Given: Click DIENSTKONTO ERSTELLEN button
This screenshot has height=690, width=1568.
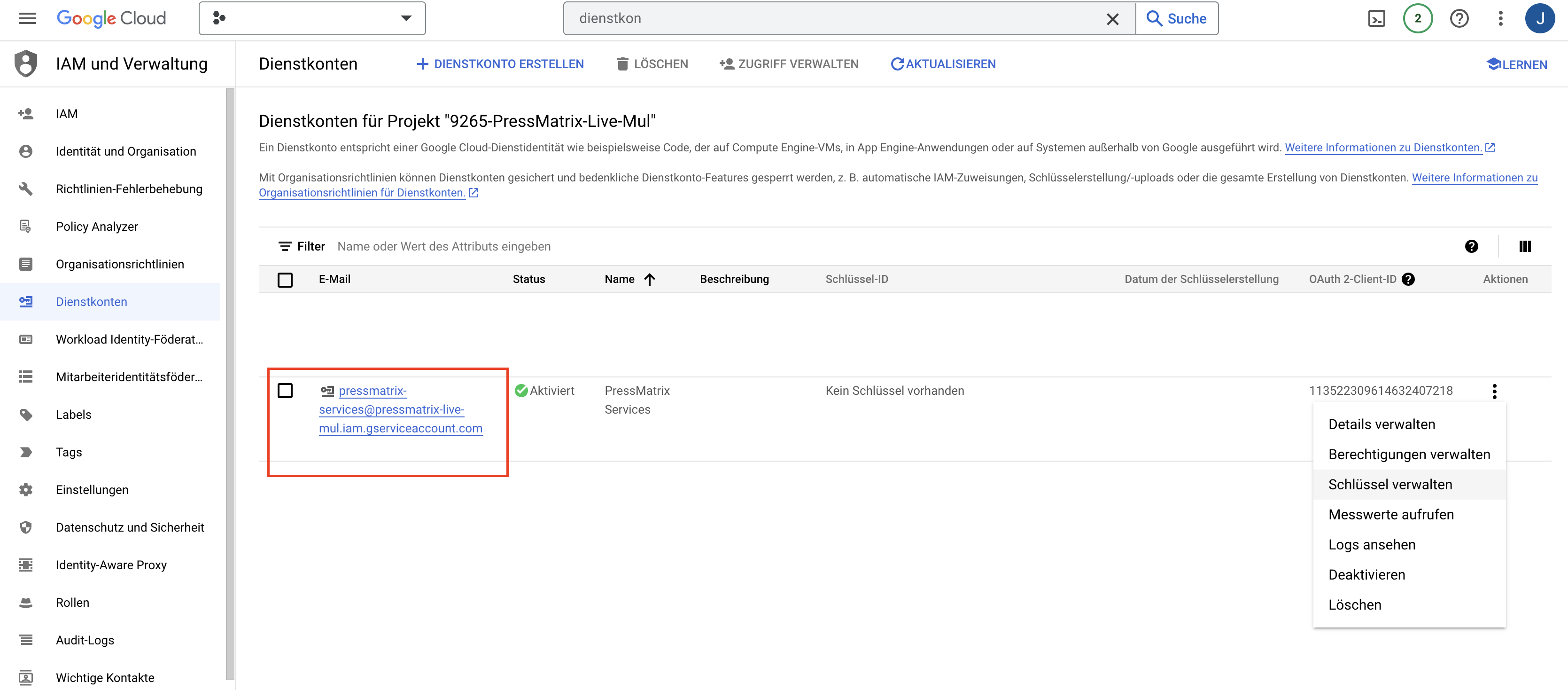Looking at the screenshot, I should click(x=500, y=64).
